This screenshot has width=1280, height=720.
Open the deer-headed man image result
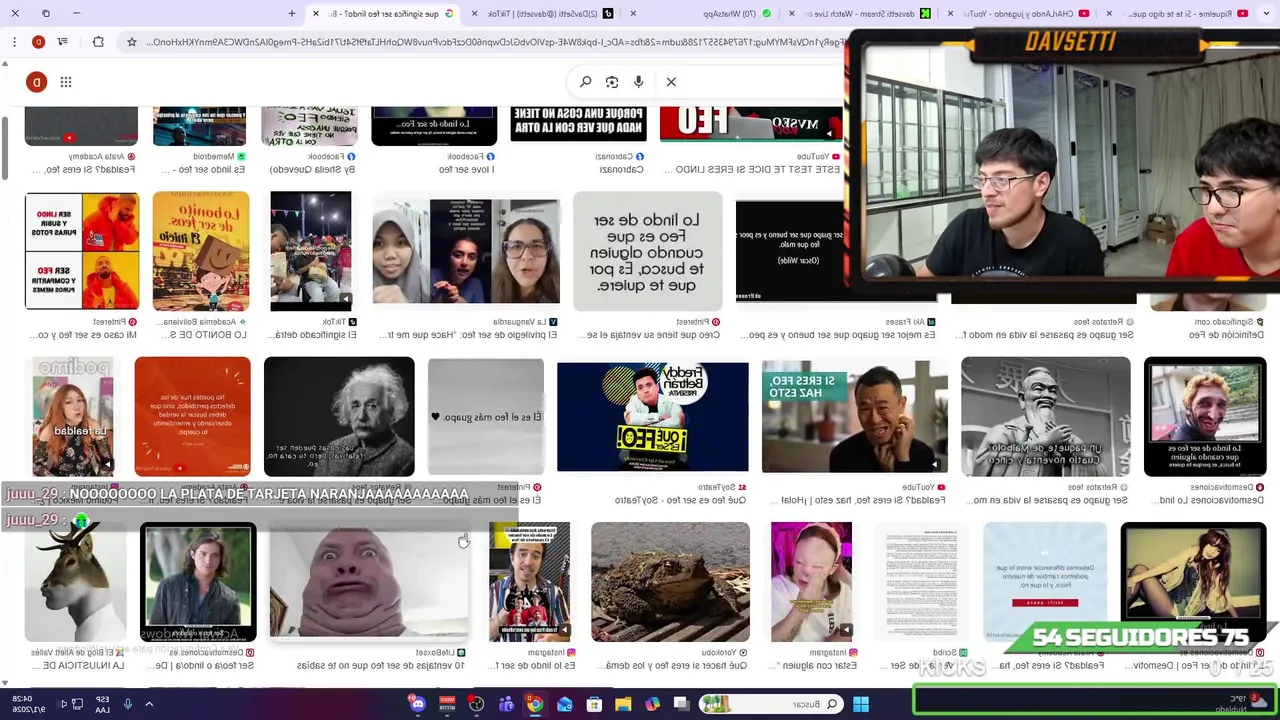coord(76,581)
